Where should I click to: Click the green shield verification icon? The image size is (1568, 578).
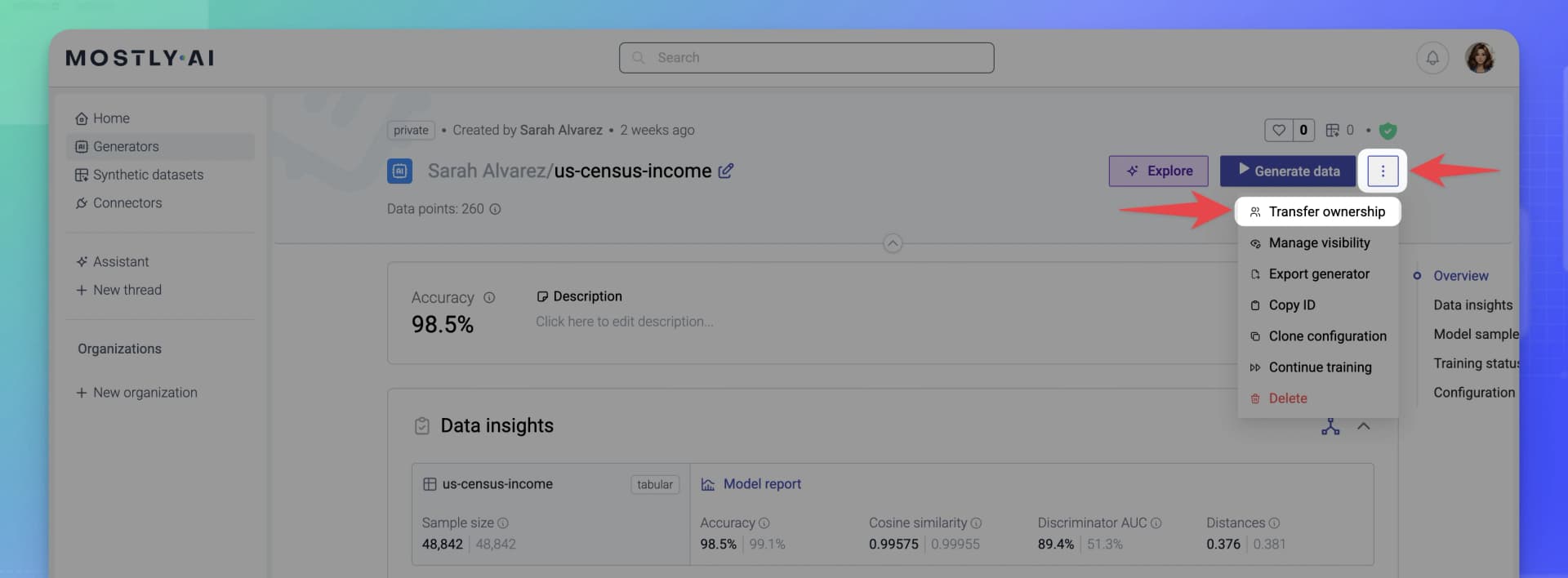click(x=1388, y=131)
